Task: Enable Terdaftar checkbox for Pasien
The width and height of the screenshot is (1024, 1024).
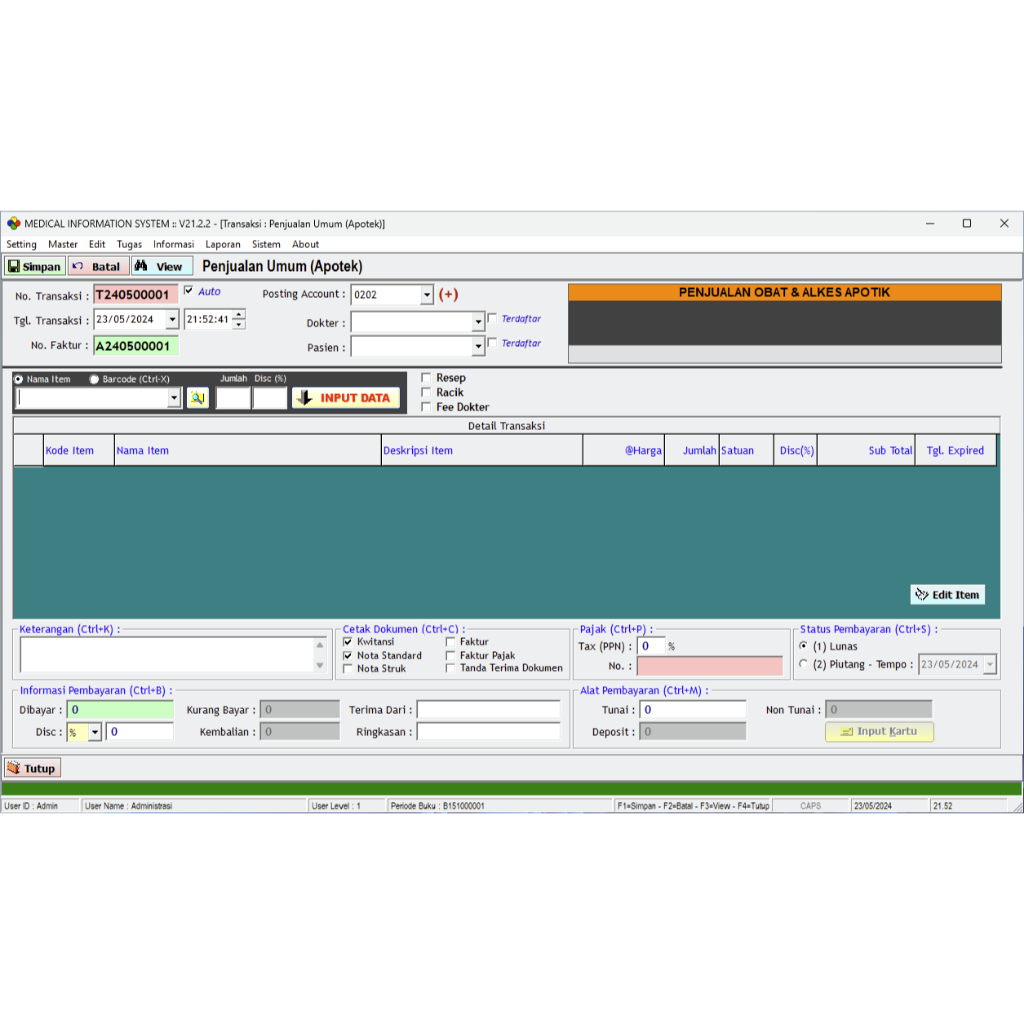Action: (x=492, y=342)
